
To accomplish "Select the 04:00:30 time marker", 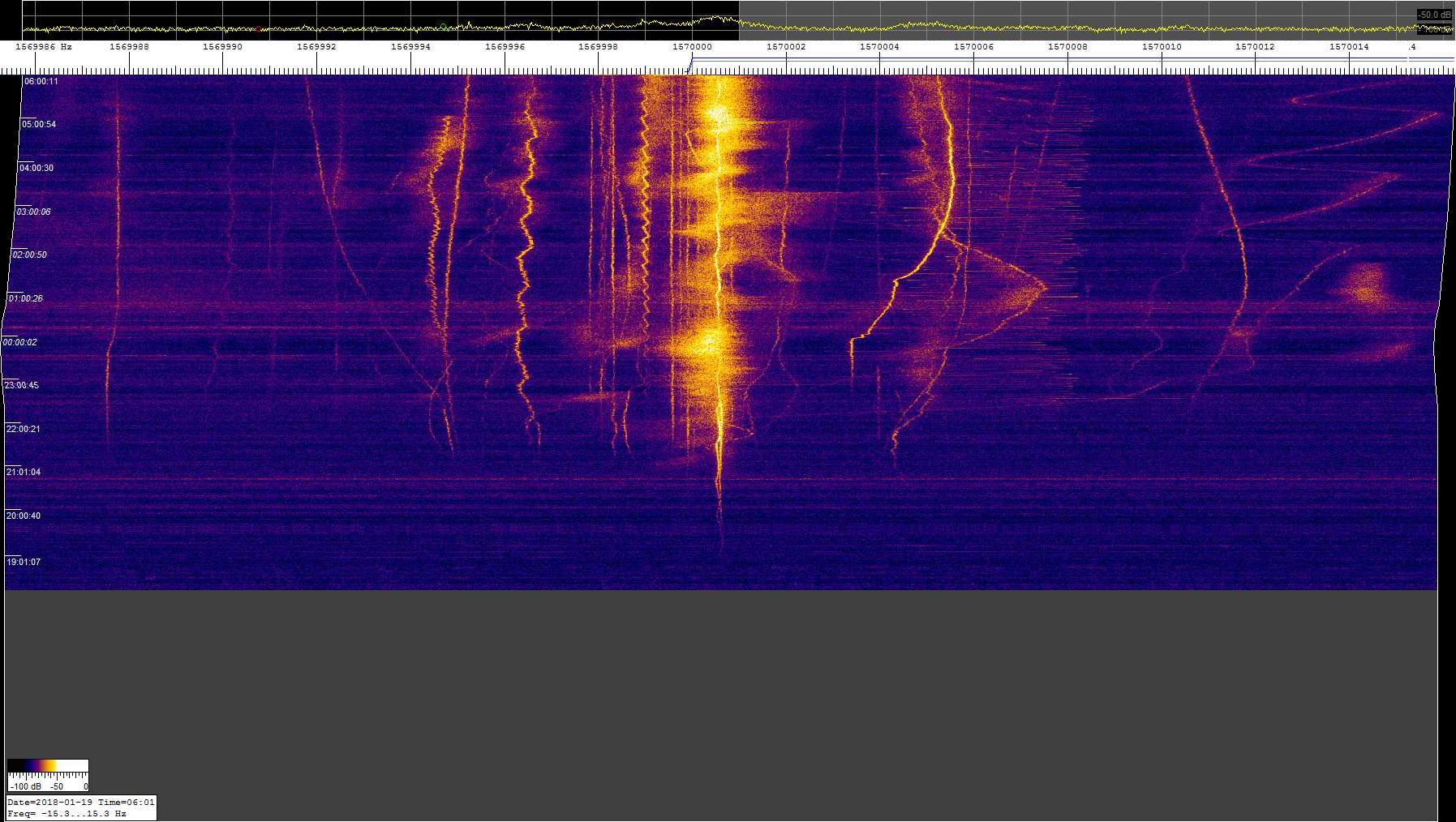I will point(37,169).
